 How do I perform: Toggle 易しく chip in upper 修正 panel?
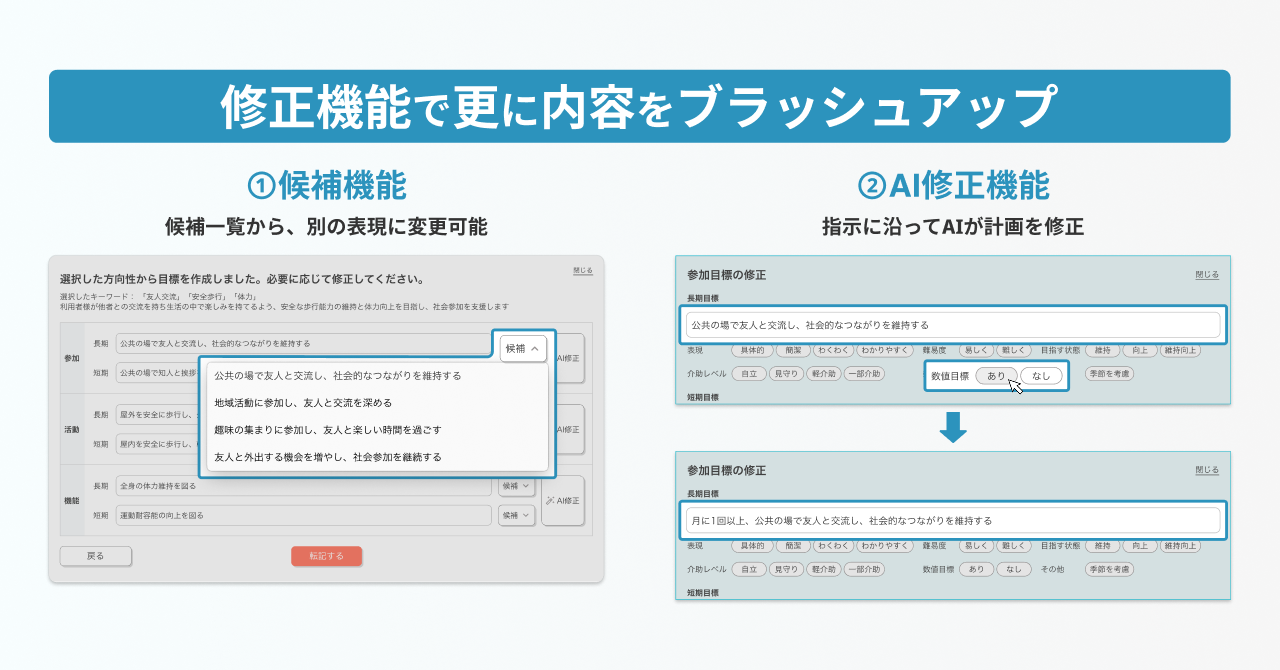(x=976, y=350)
